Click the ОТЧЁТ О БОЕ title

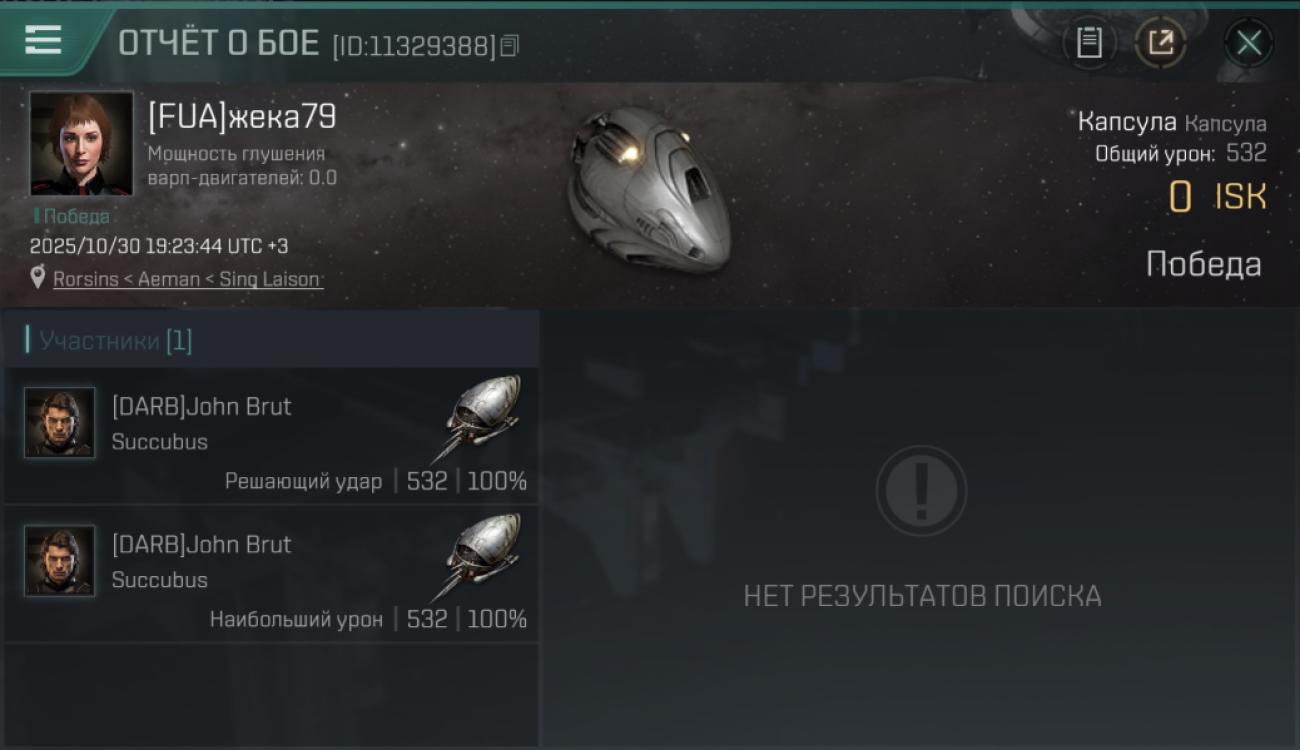(x=218, y=44)
